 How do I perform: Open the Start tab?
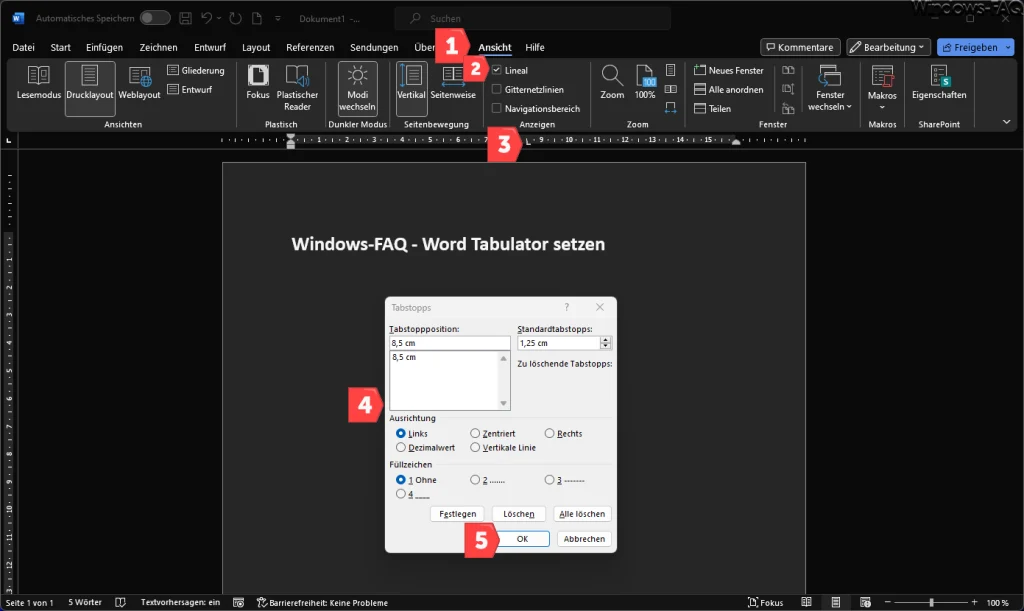[x=61, y=47]
